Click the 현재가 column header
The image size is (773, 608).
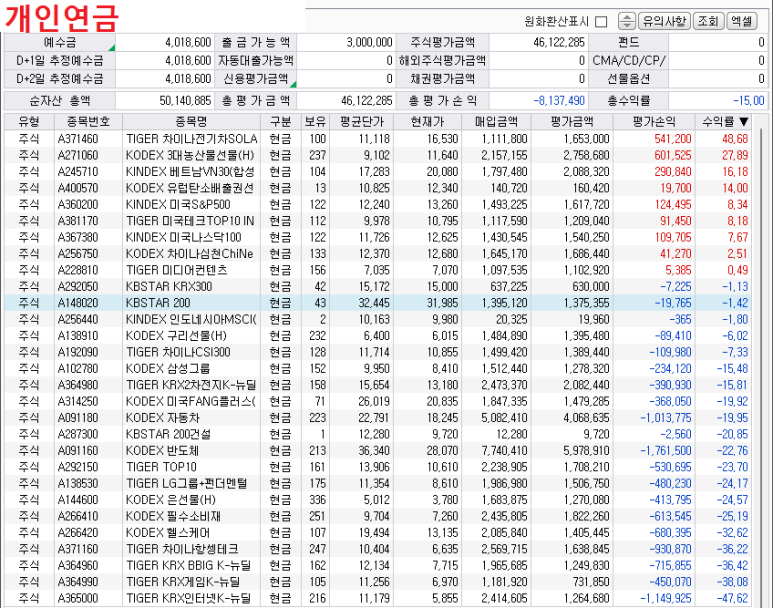(x=427, y=121)
